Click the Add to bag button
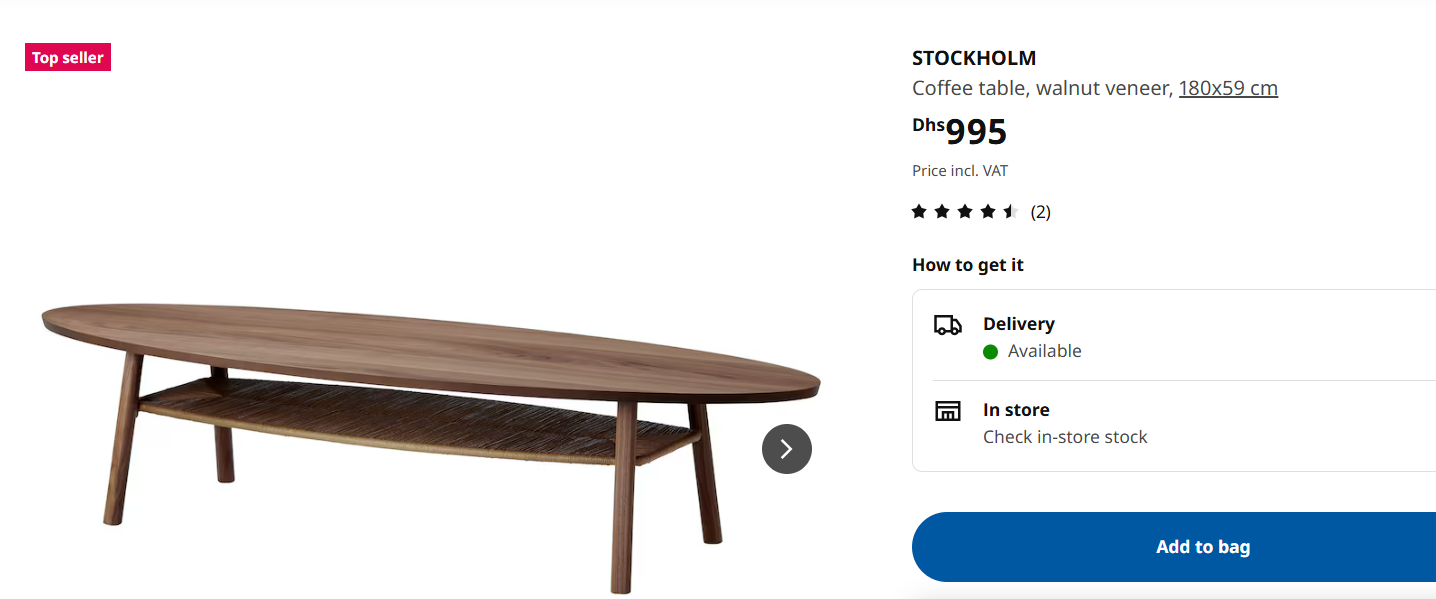The height and width of the screenshot is (599, 1436). pyautogui.click(x=1202, y=547)
